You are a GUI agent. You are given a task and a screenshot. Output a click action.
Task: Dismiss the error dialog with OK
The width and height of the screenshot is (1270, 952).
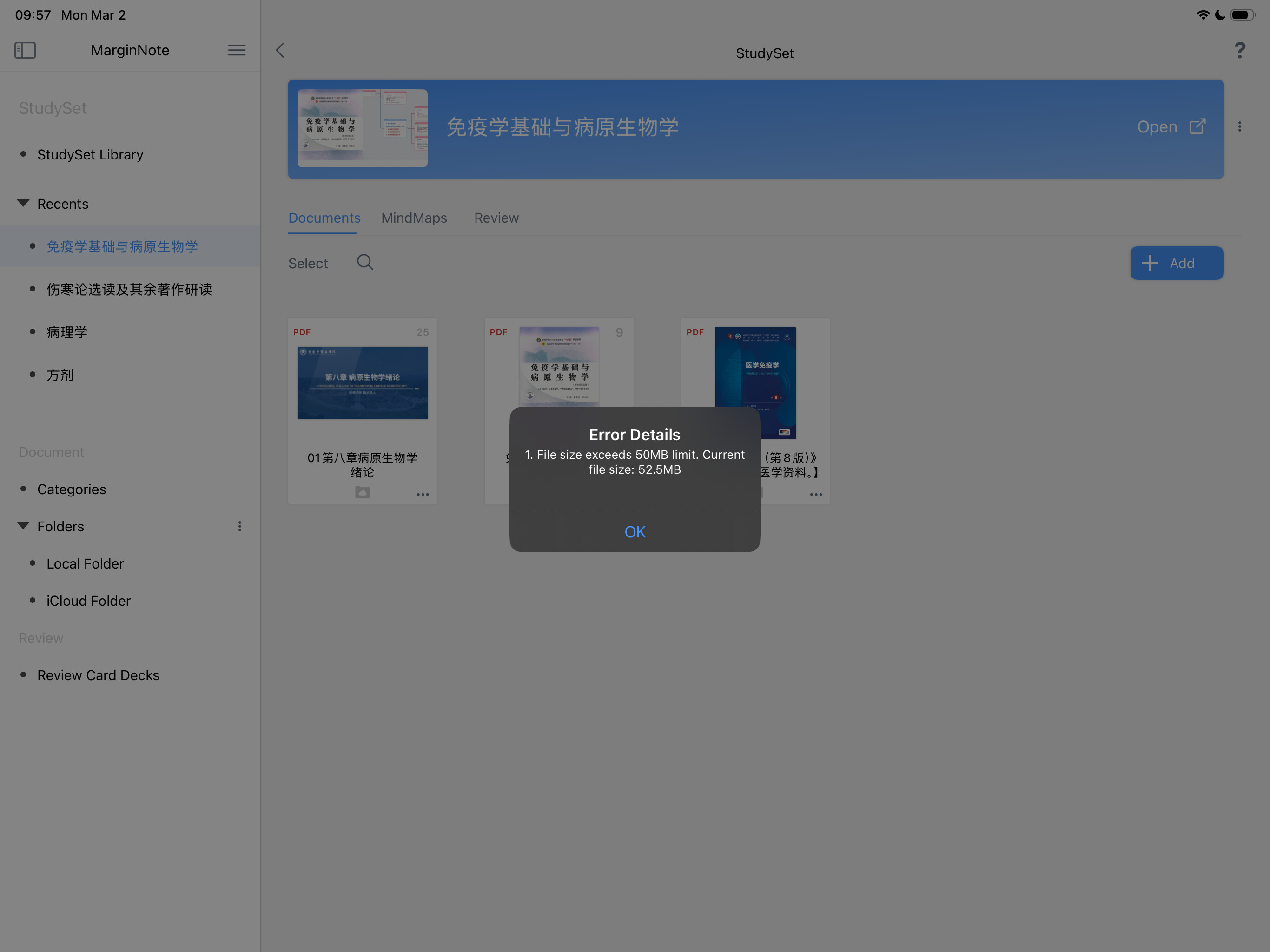point(635,532)
